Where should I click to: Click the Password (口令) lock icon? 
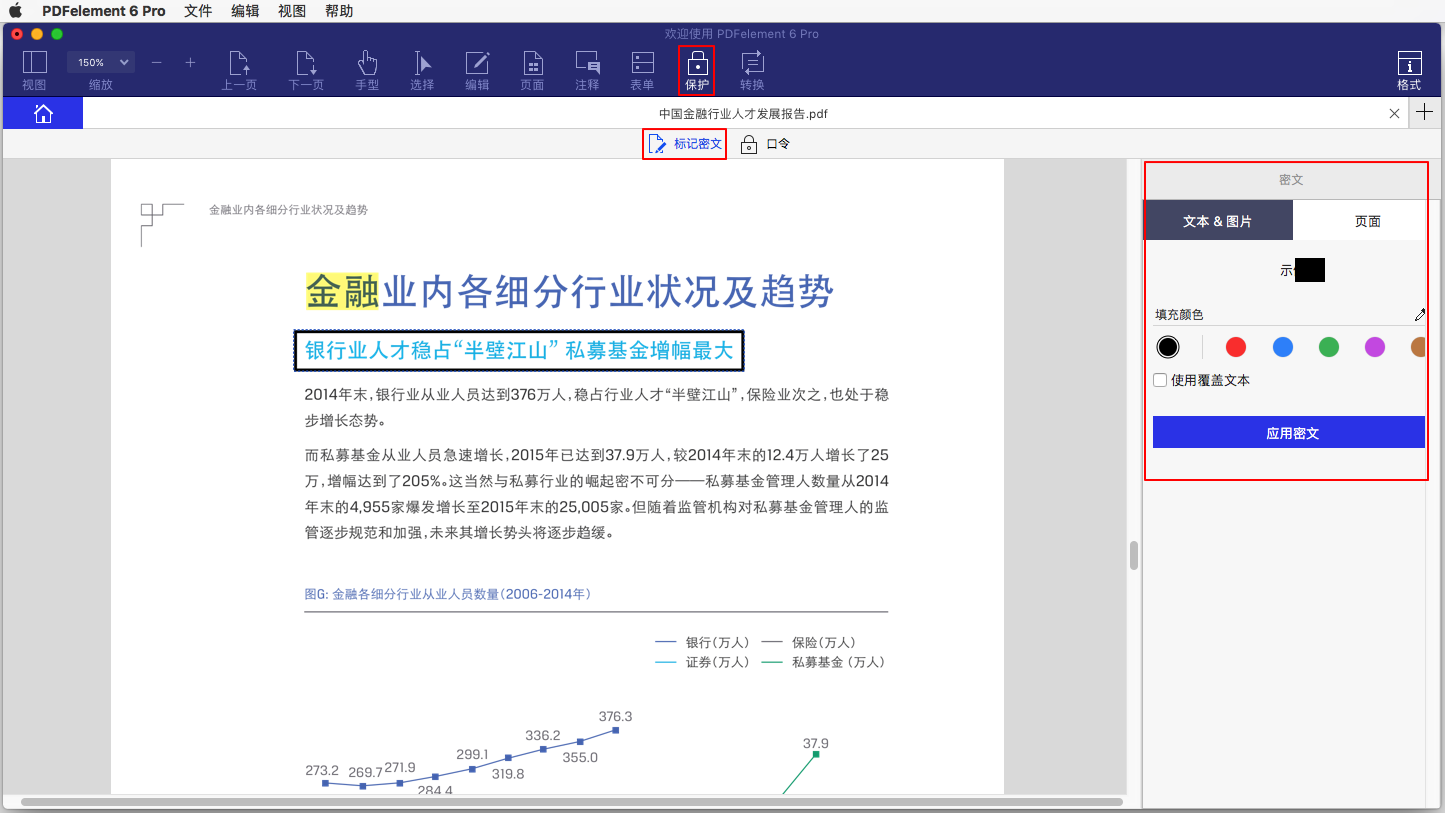point(748,145)
